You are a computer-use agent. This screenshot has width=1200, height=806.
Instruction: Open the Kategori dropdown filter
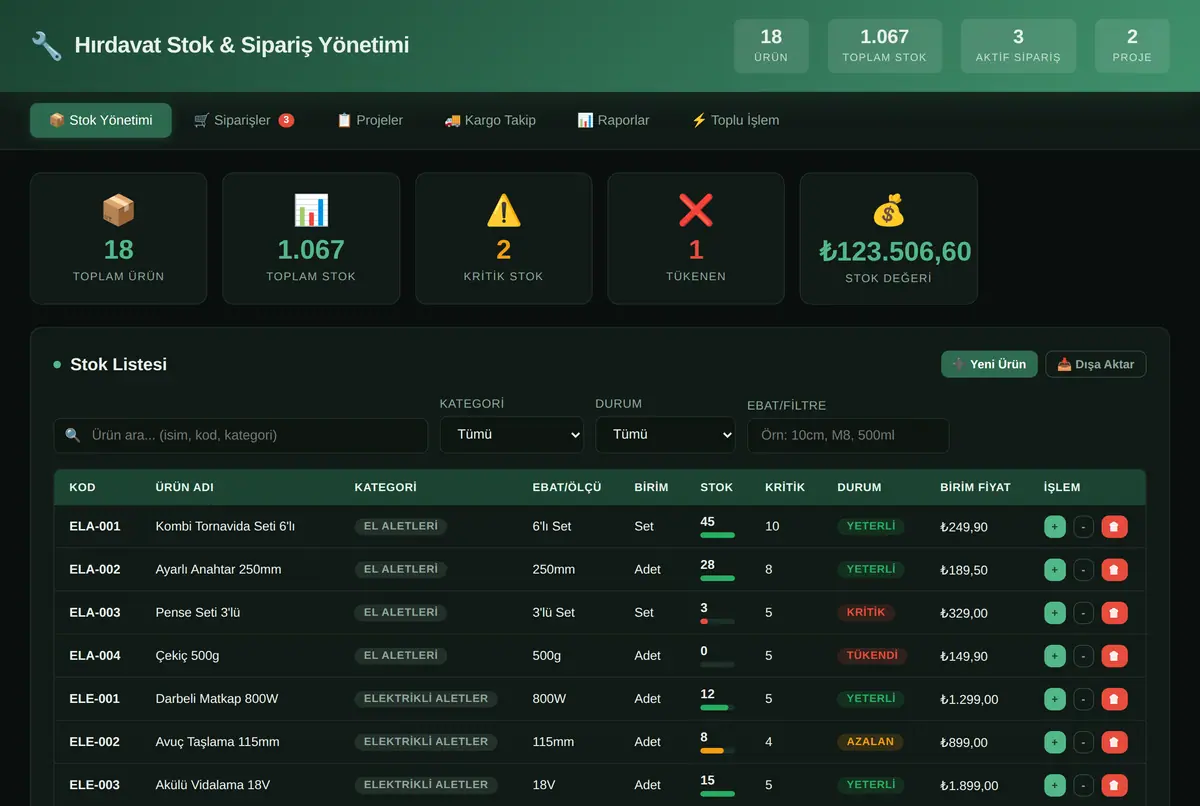[512, 435]
